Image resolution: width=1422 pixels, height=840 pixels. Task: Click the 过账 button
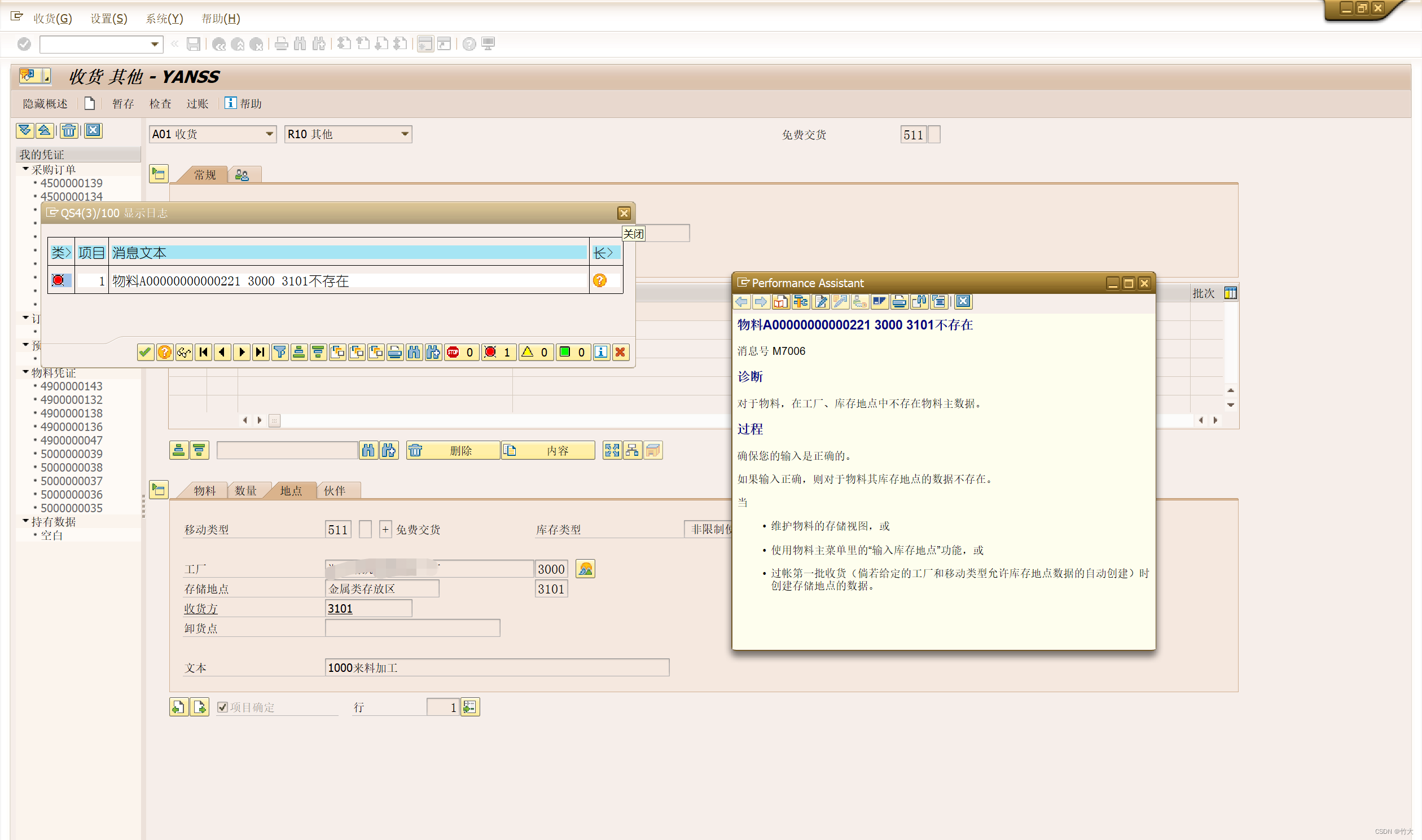pyautogui.click(x=197, y=104)
